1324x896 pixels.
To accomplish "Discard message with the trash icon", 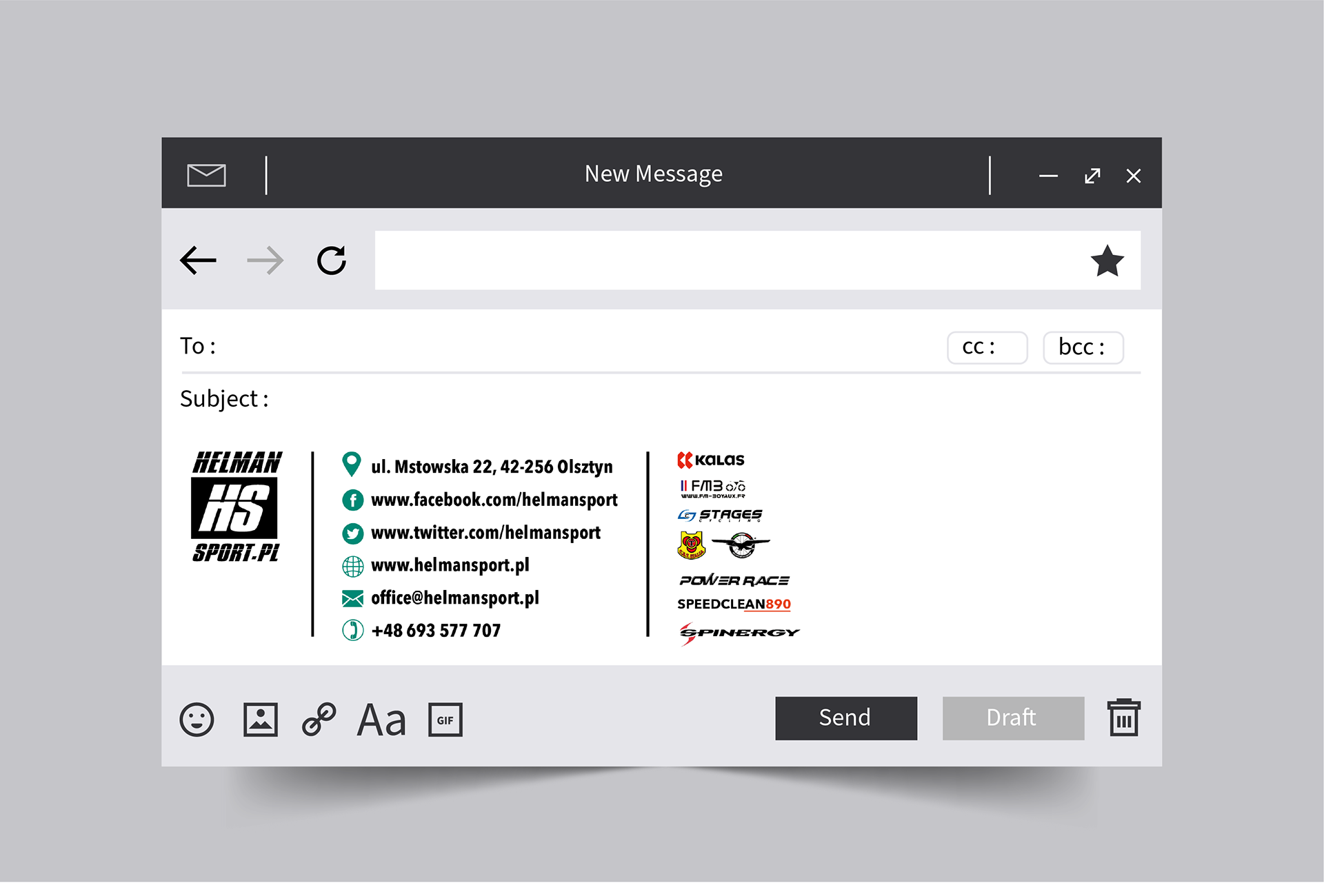I will point(1124,717).
